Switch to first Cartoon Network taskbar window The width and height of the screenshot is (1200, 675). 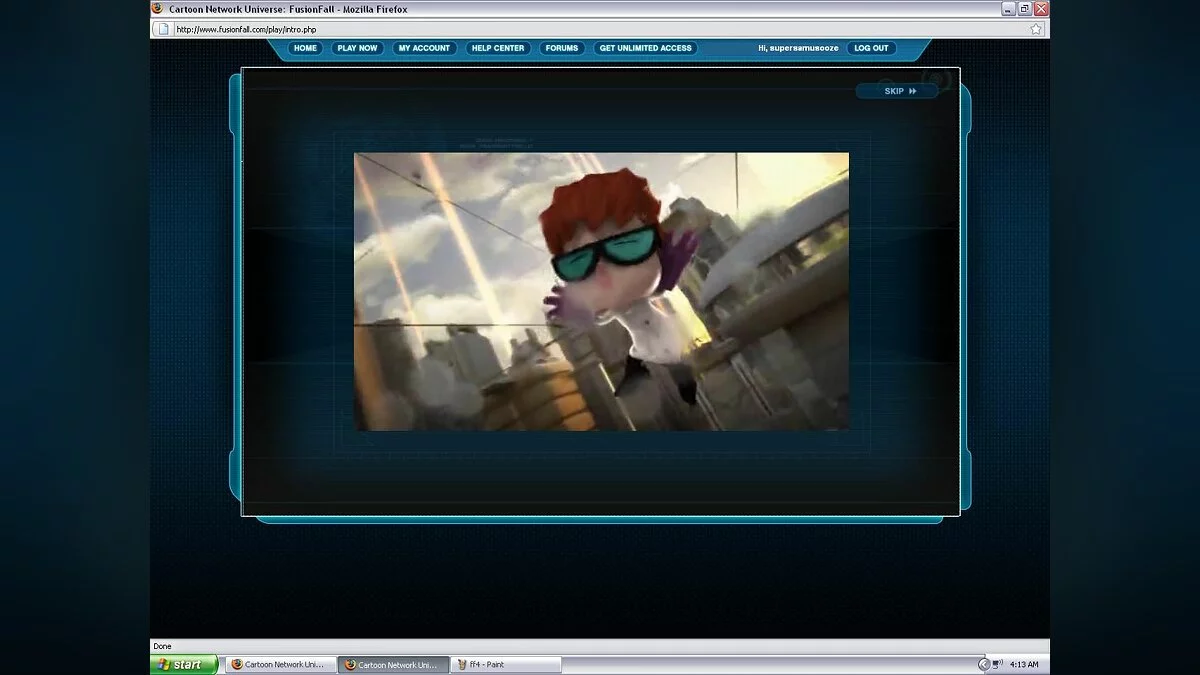[280, 664]
